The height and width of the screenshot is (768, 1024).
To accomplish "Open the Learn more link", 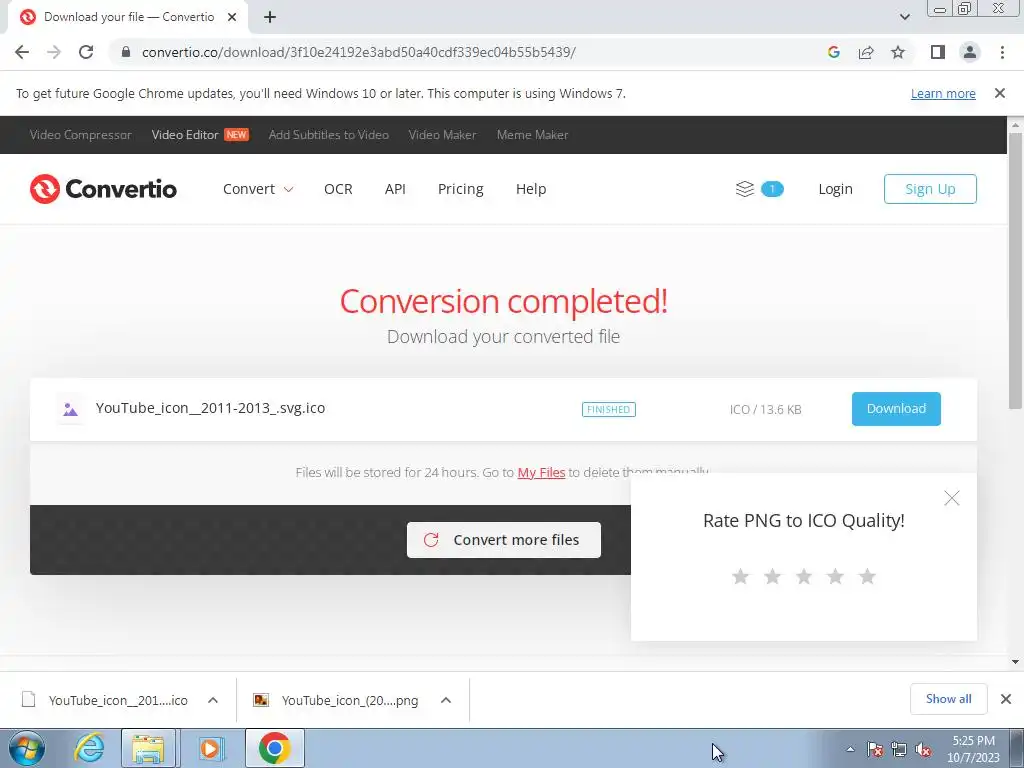I will coord(943,93).
